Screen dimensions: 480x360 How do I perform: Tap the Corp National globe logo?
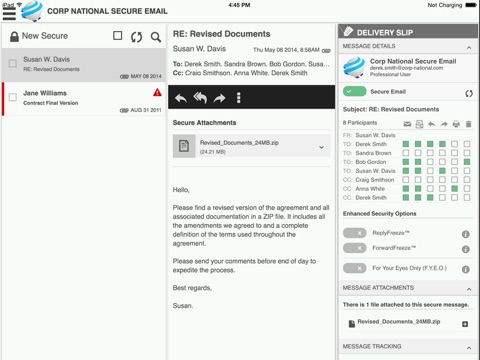coord(32,11)
